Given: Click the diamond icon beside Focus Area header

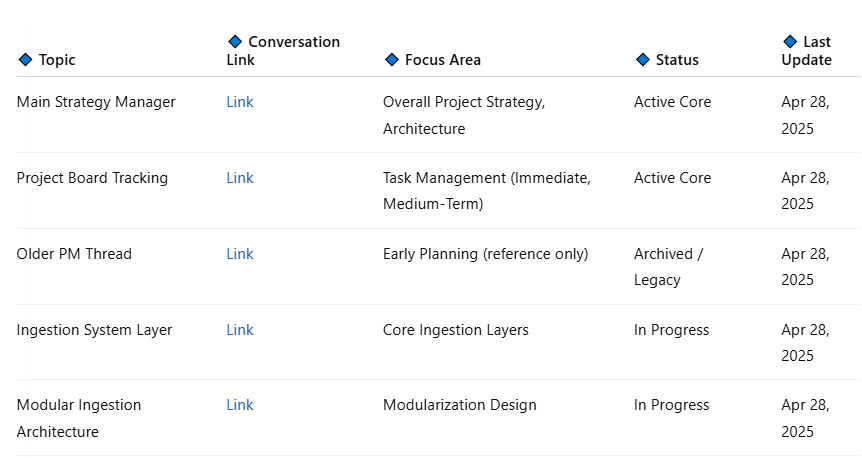Looking at the screenshot, I should coord(391,59).
